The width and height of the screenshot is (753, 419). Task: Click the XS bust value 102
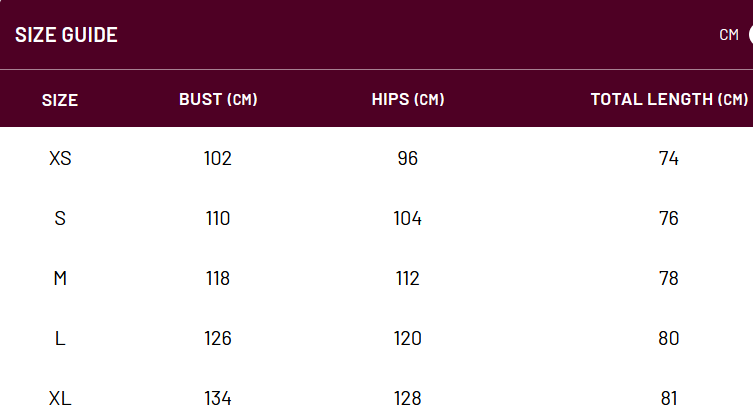(218, 158)
